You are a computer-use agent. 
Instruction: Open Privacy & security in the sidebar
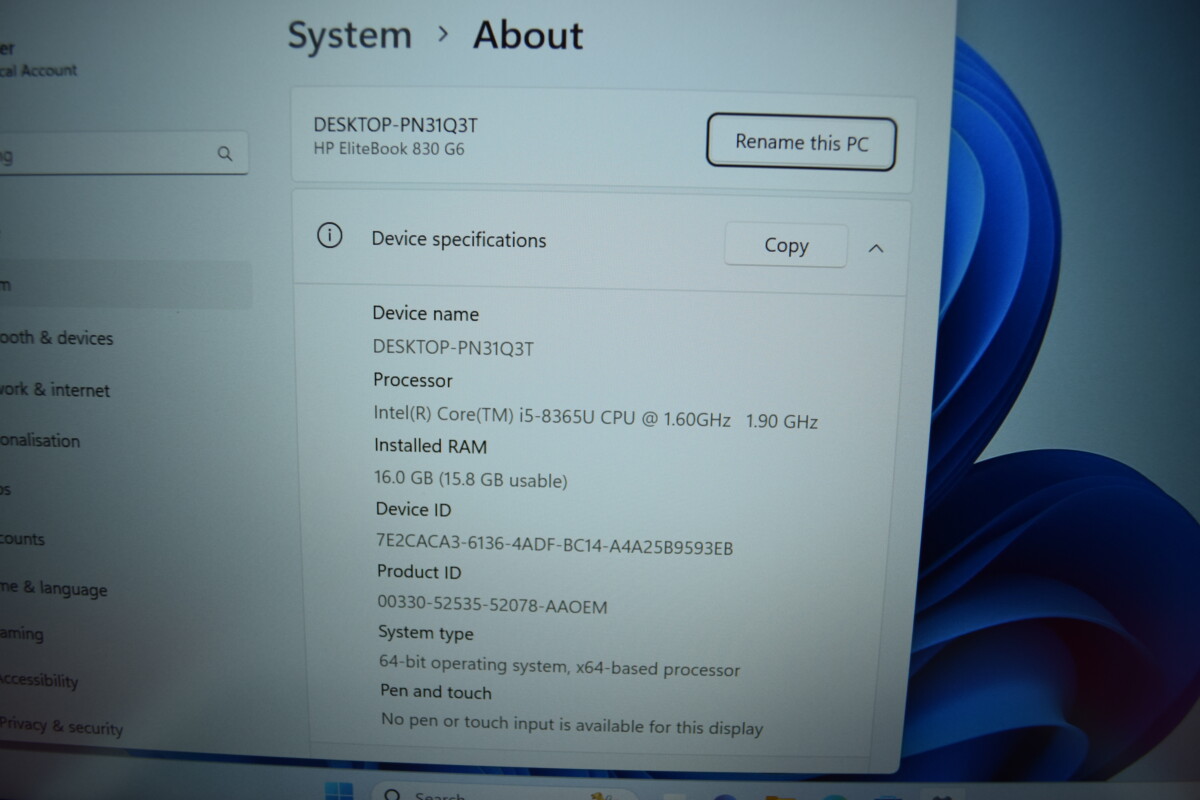(61, 727)
